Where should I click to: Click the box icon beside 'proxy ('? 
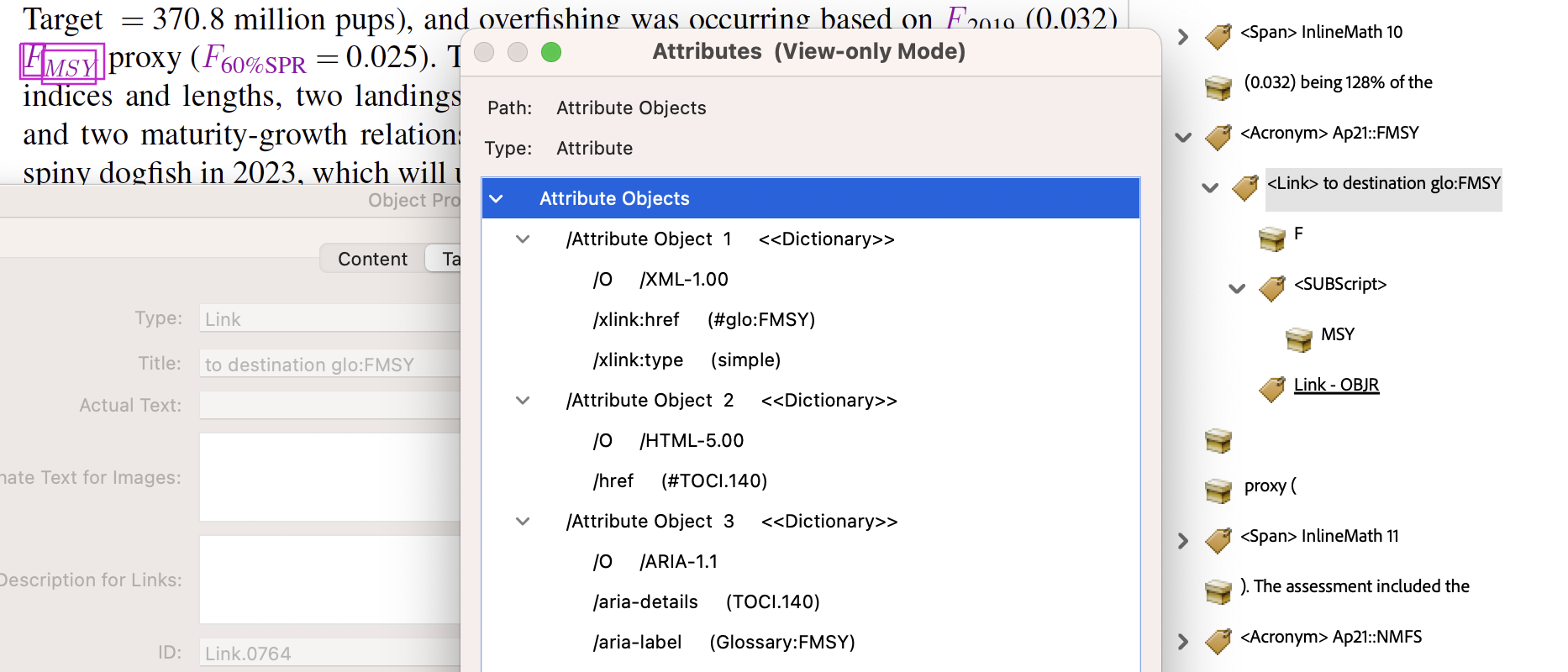[1218, 489]
